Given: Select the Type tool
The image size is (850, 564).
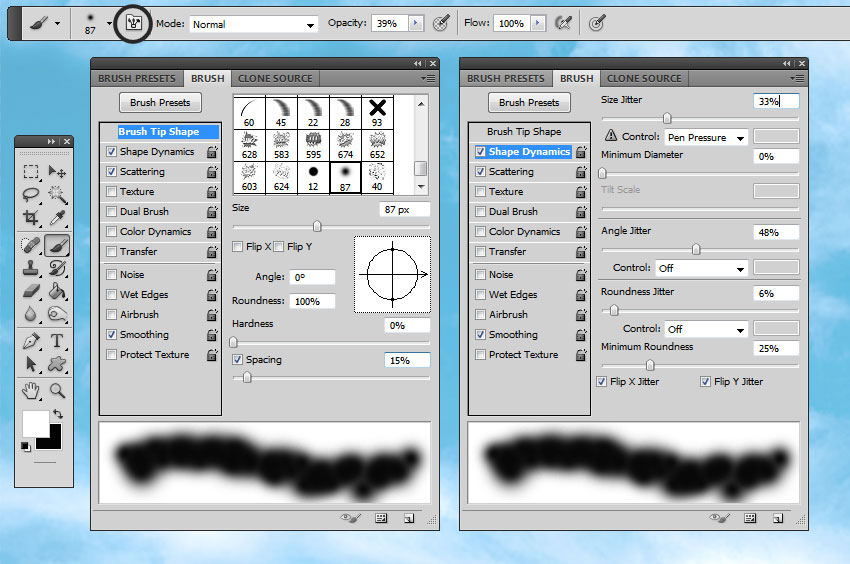Looking at the screenshot, I should [x=57, y=341].
